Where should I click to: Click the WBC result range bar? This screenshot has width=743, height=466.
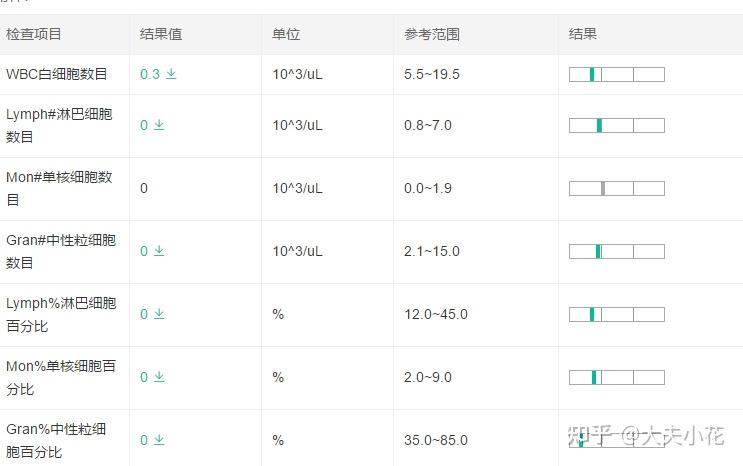(616, 74)
